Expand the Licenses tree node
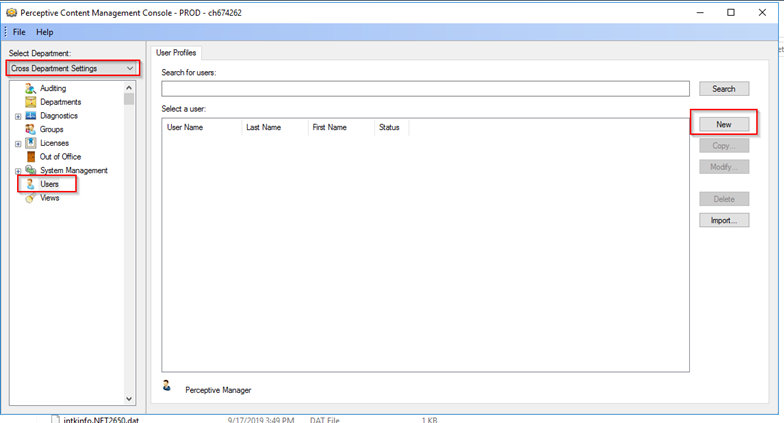The height and width of the screenshot is (423, 784). pos(18,144)
